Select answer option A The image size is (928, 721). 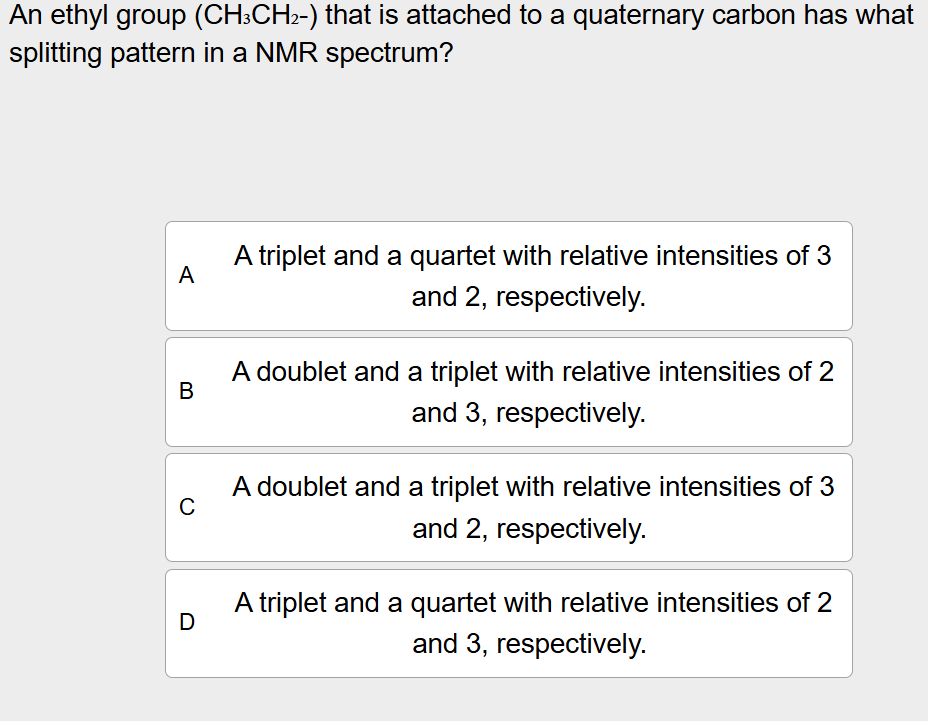508,276
